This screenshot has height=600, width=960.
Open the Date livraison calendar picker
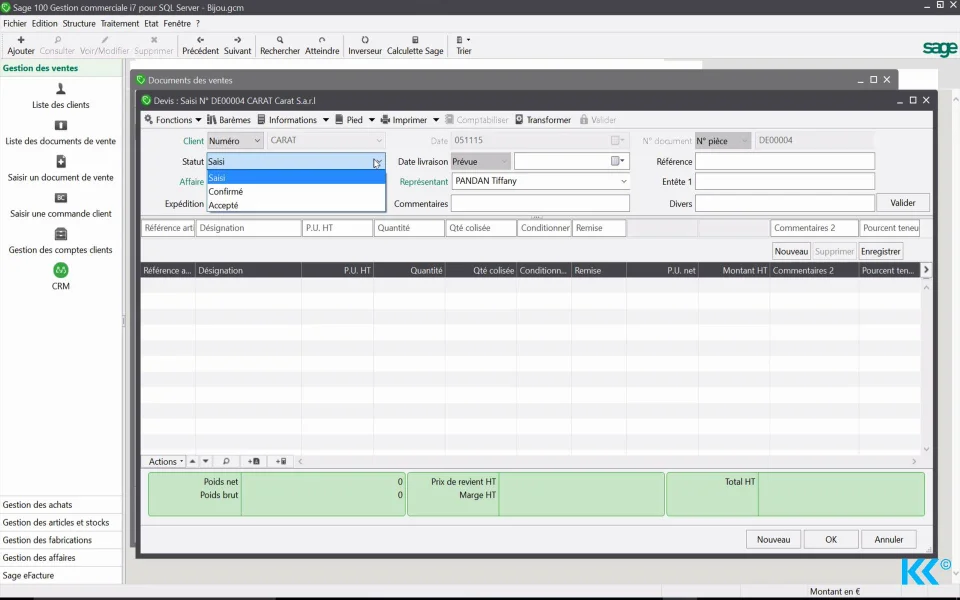[x=617, y=161]
